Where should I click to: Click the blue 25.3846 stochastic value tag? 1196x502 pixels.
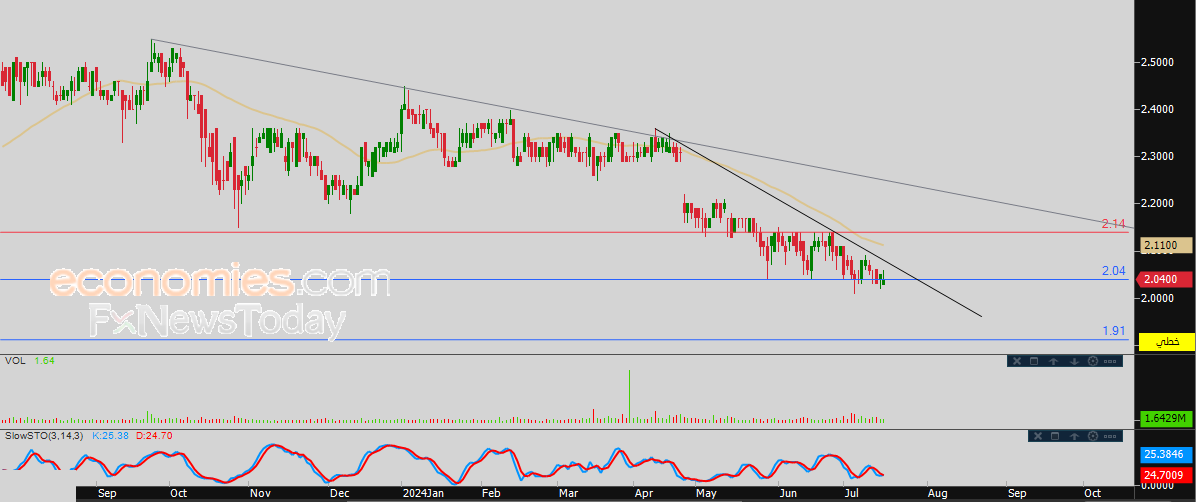[1165, 455]
